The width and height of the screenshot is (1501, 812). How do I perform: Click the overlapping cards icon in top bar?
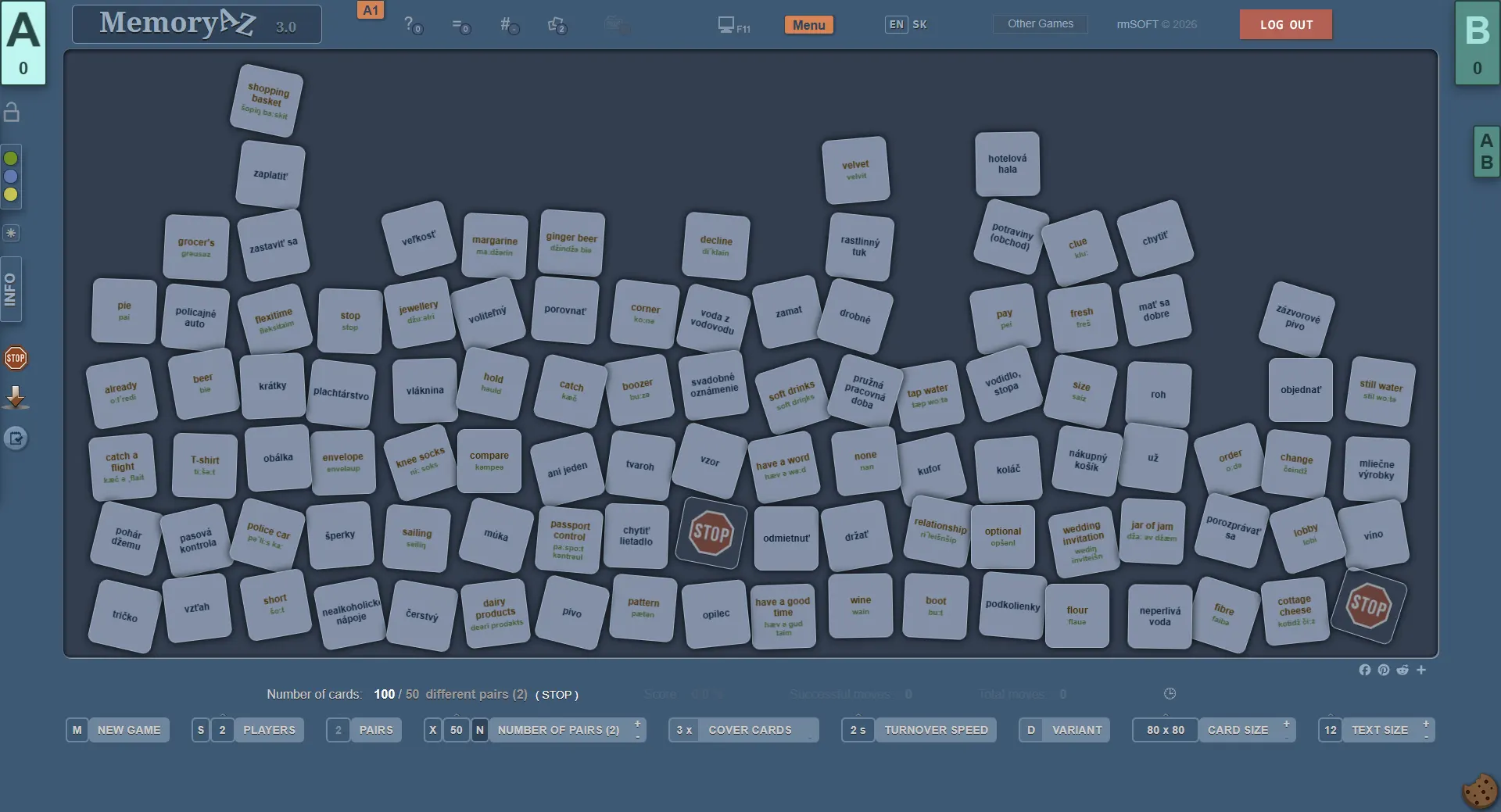click(x=557, y=25)
